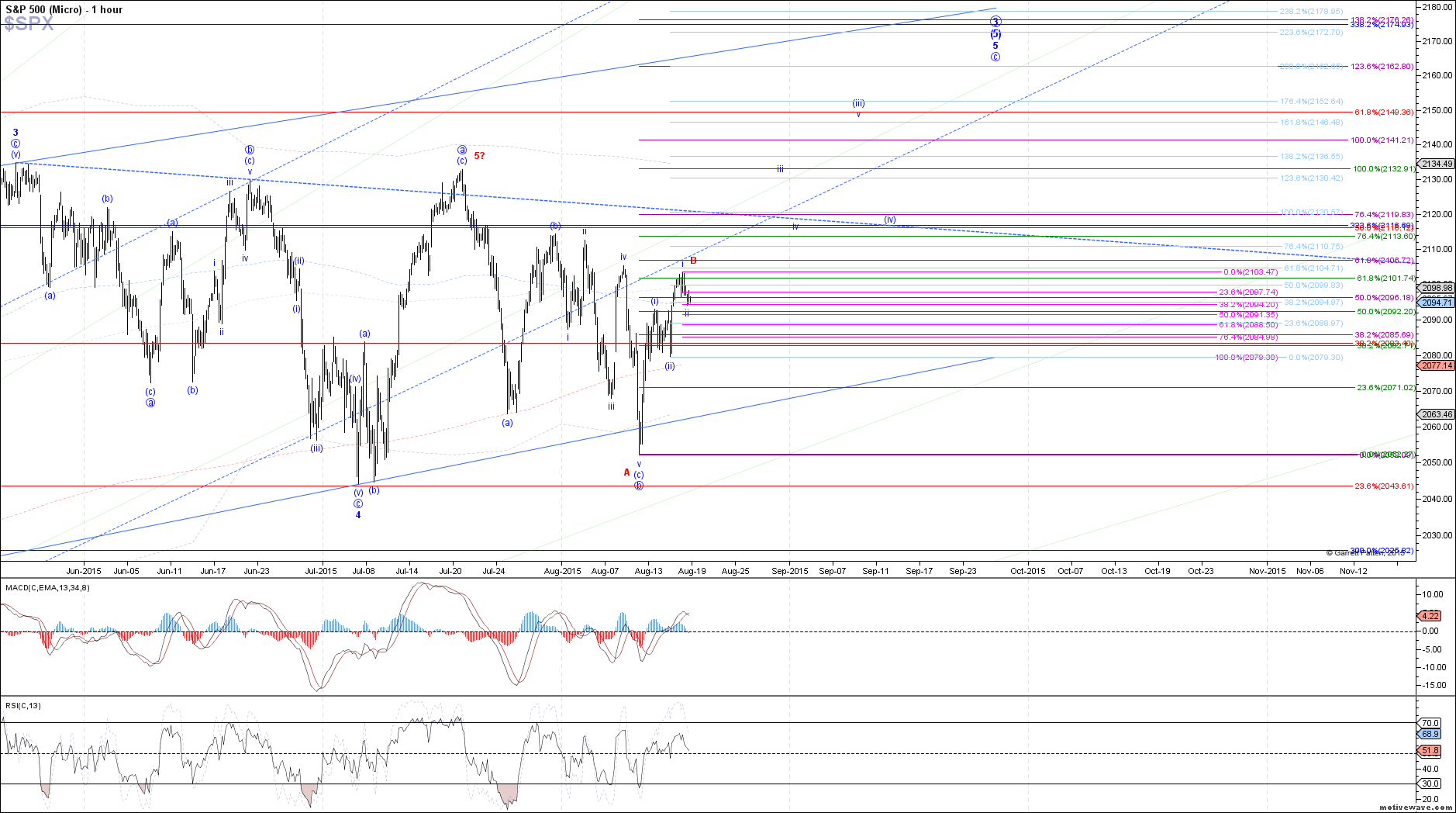This screenshot has width=1456, height=813.
Task: Select the $SPX ticker watermark
Action: 29,25
